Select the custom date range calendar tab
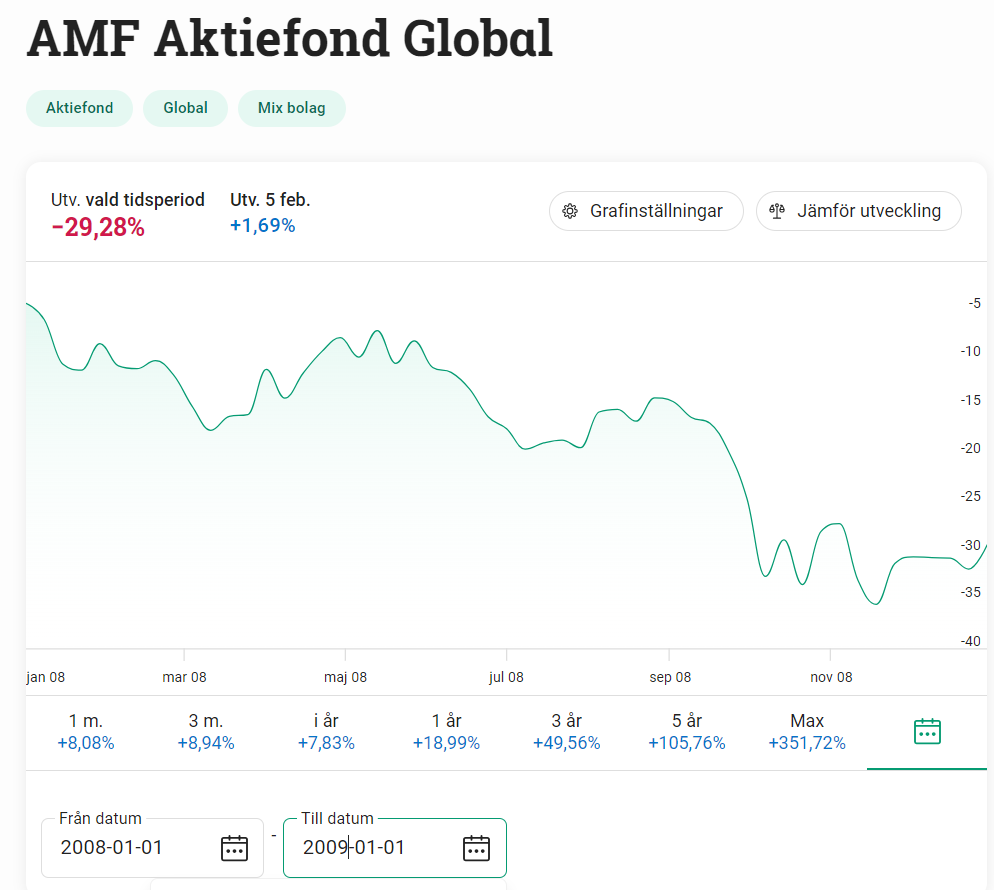The image size is (994, 890). (x=927, y=732)
